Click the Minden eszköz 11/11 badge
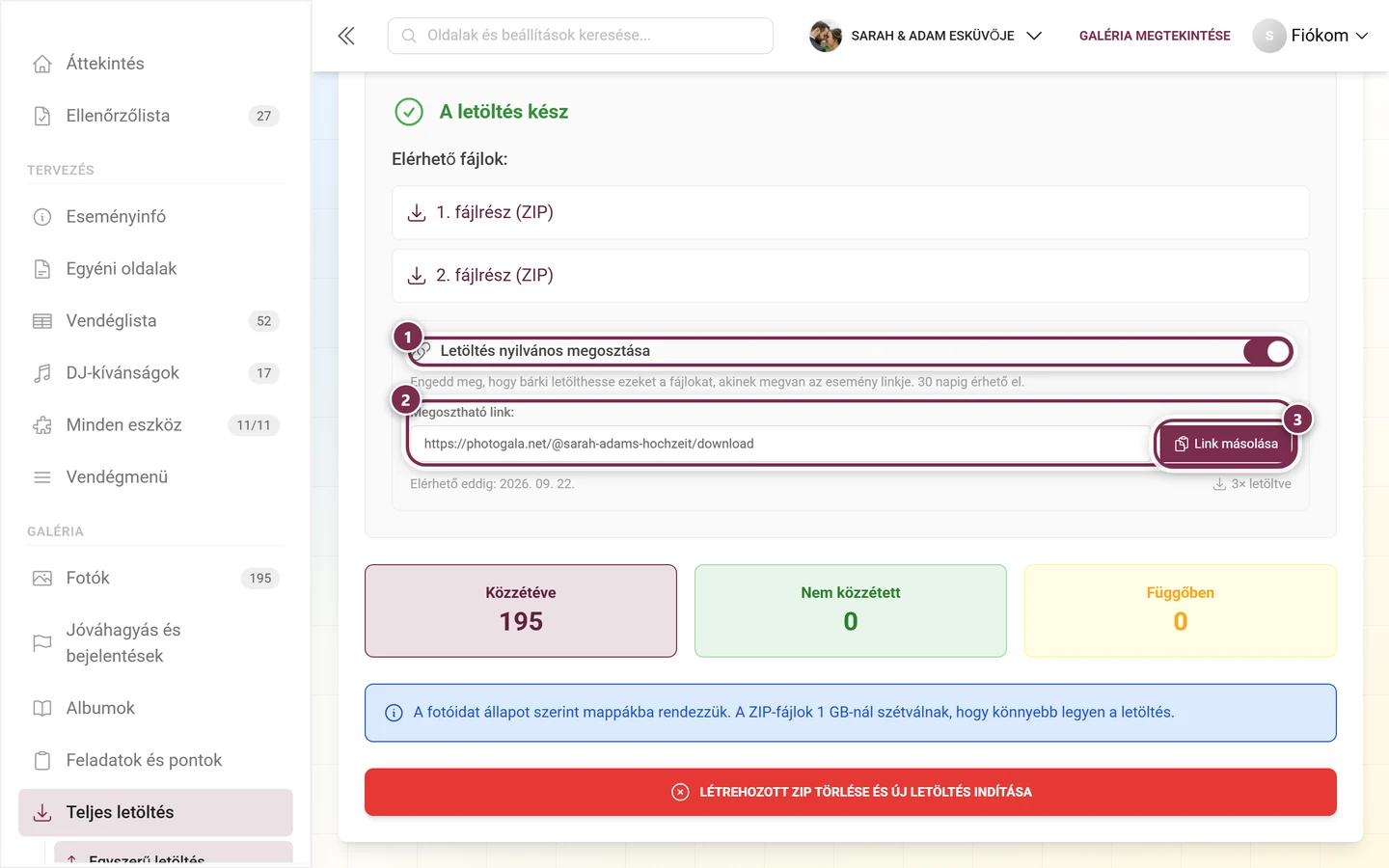Image resolution: width=1389 pixels, height=868 pixels. [x=254, y=425]
